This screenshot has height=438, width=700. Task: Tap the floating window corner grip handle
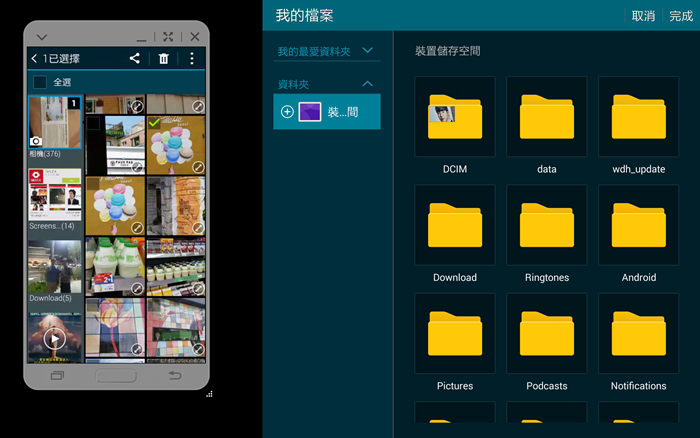[x=209, y=394]
